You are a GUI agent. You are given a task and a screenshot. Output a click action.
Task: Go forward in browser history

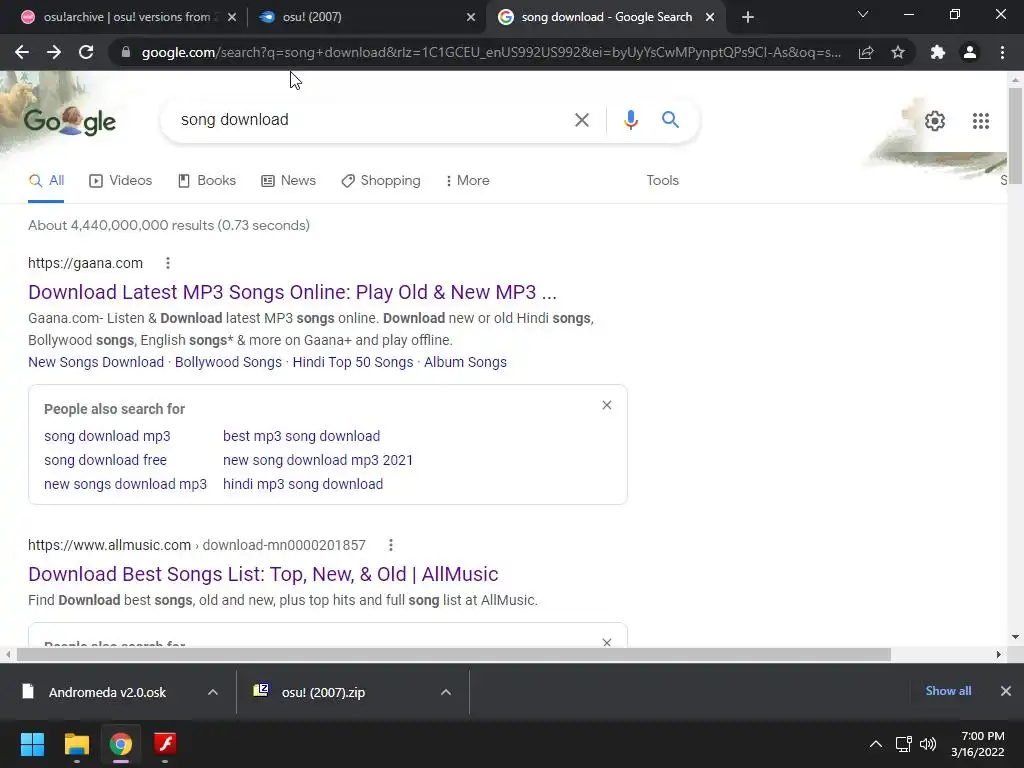(x=54, y=52)
